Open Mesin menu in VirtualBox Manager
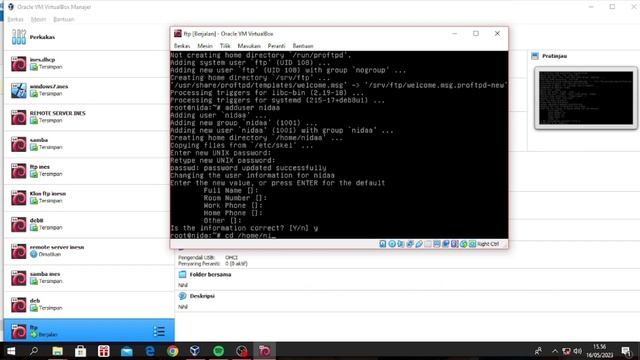The image size is (640, 360). (38, 19)
